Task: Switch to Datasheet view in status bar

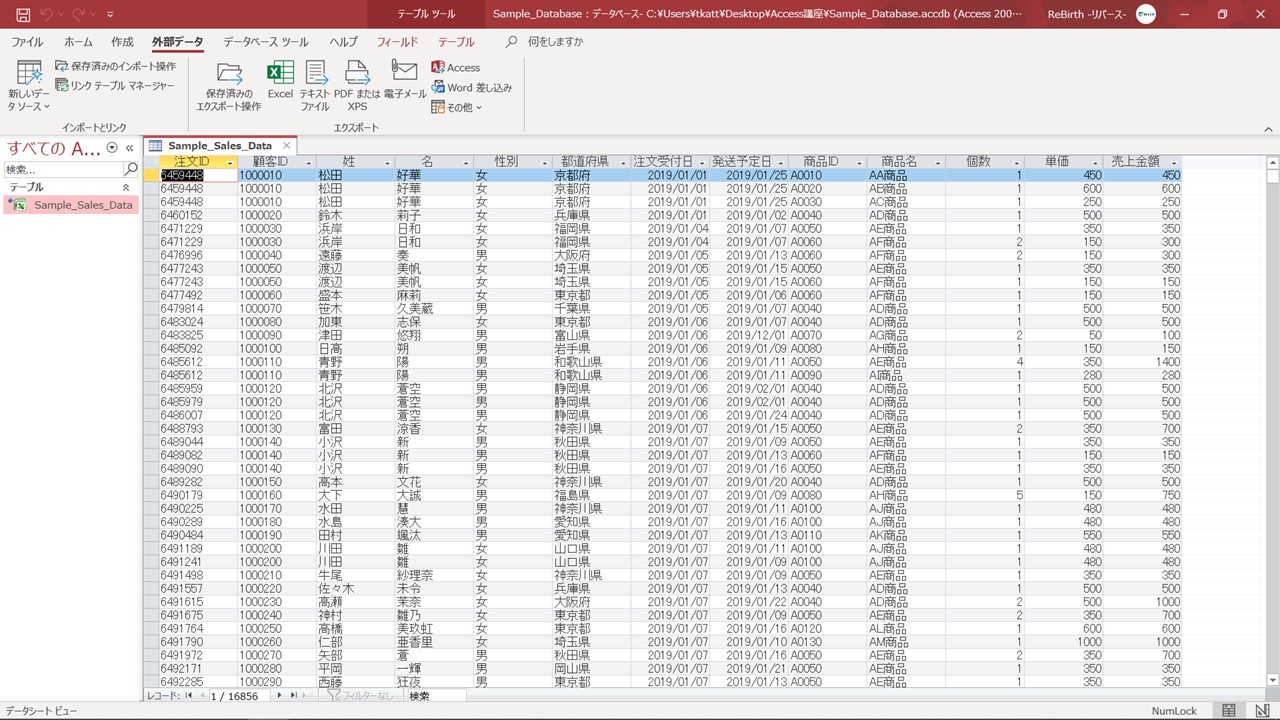Action: 1229,711
